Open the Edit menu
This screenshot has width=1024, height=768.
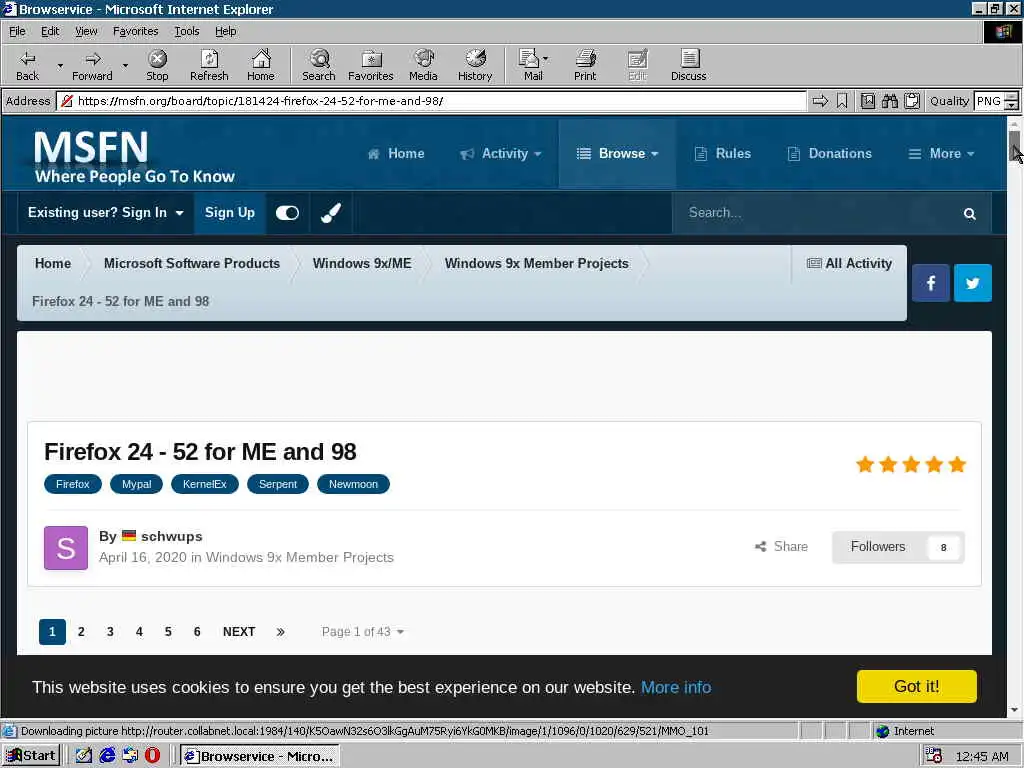point(50,31)
